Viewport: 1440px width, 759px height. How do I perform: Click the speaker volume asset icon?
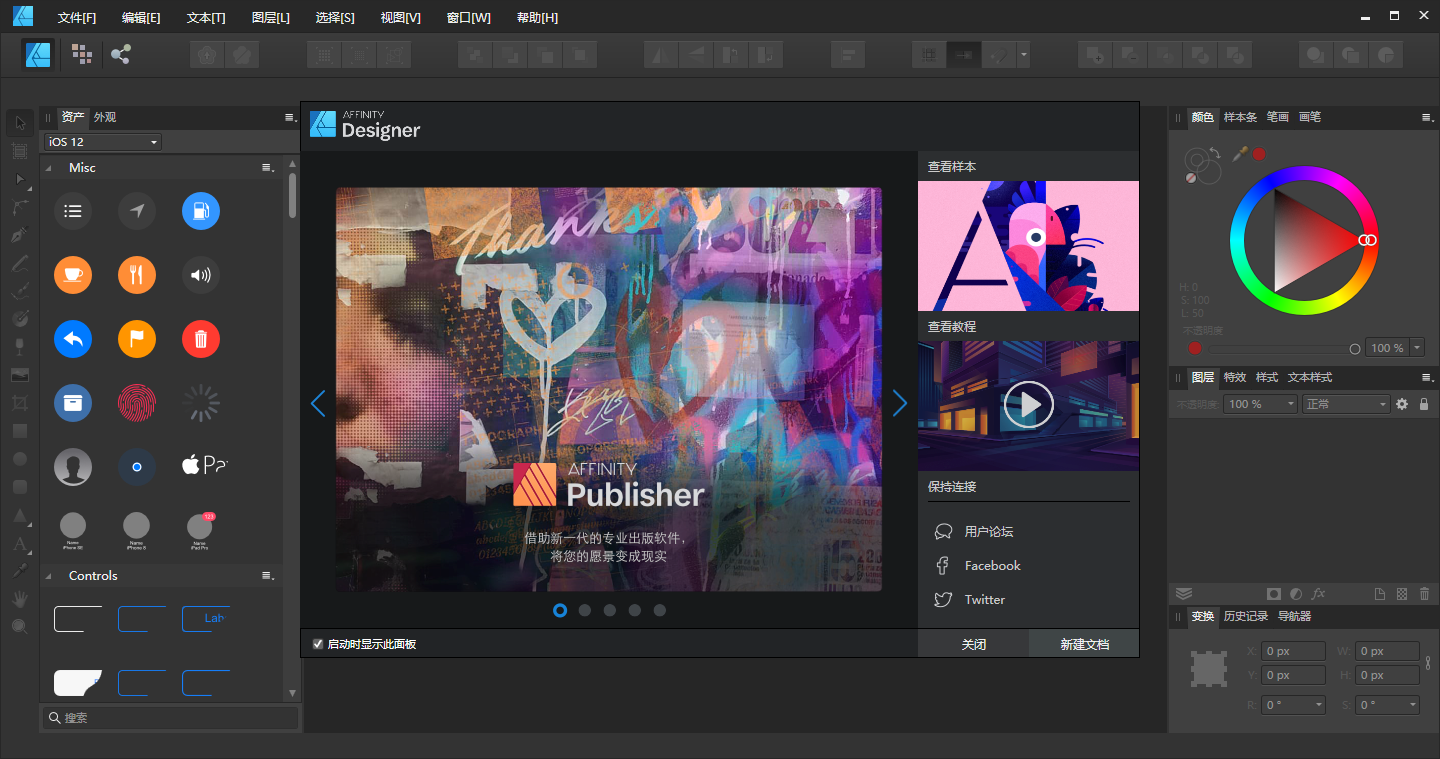(x=201, y=275)
